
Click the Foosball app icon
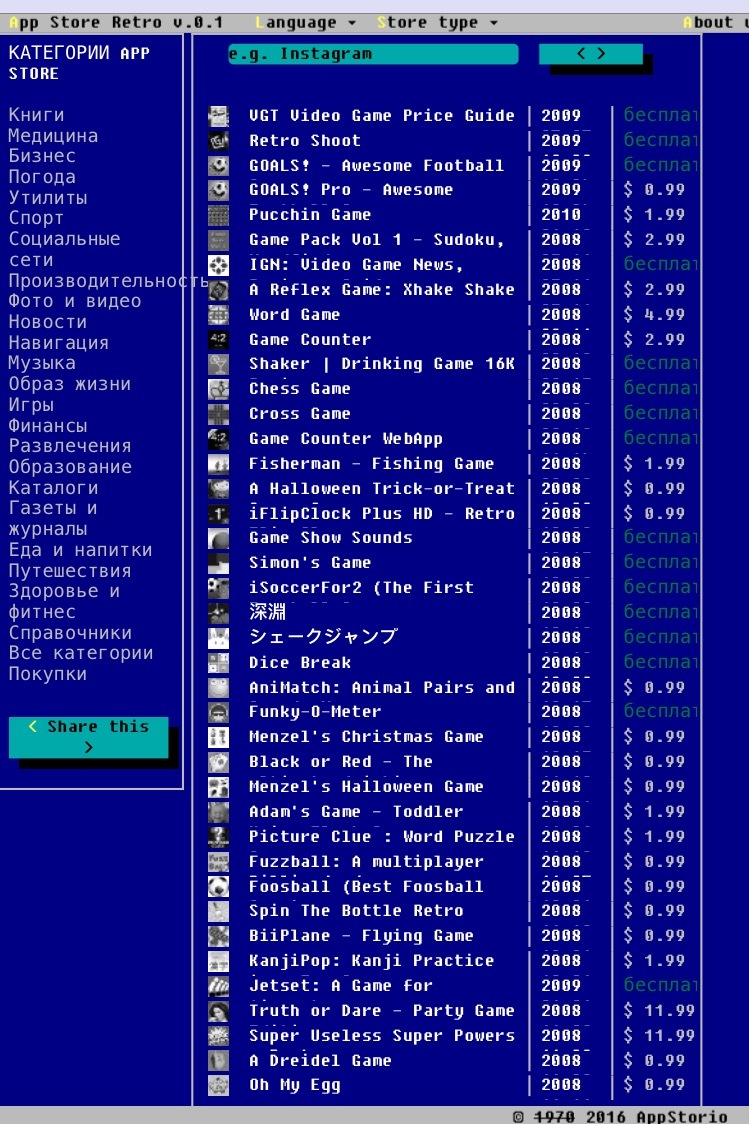[x=218, y=886]
